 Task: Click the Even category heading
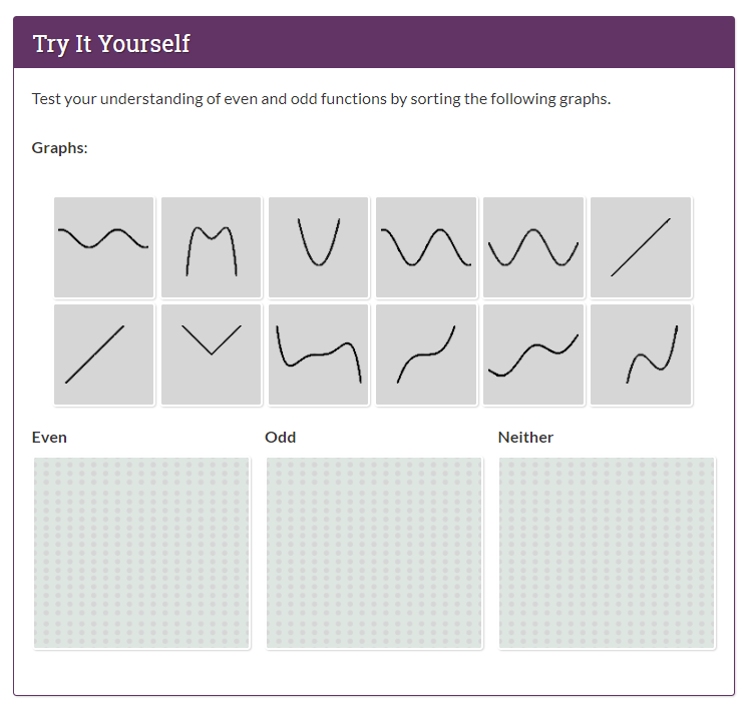[49, 438]
